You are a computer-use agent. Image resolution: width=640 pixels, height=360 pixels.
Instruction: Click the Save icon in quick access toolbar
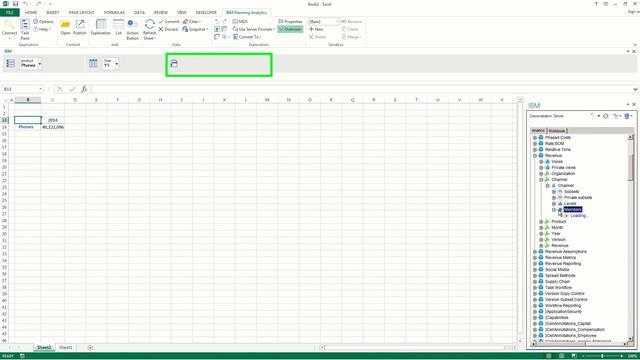(15, 4)
